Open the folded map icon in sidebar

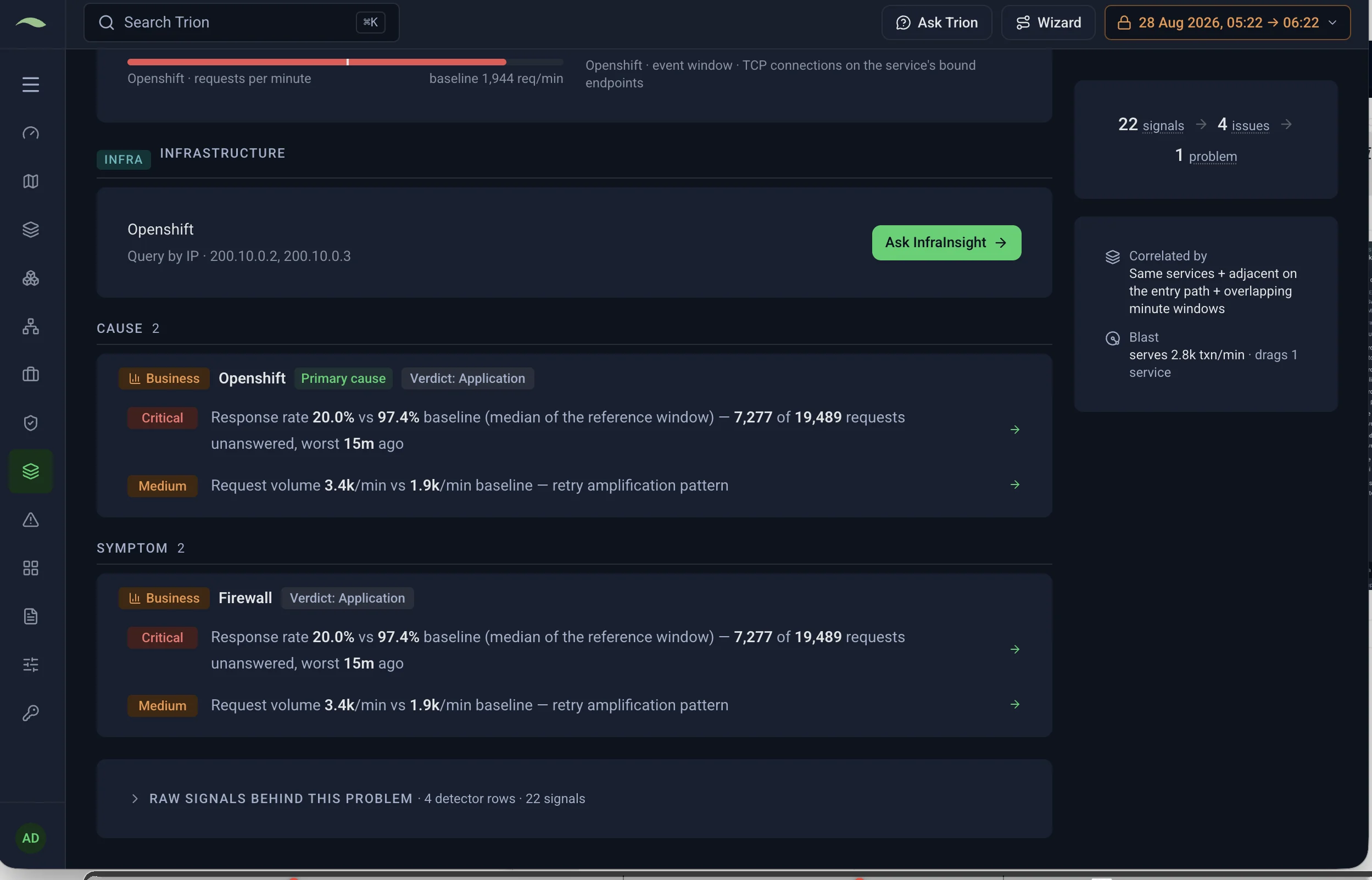click(31, 181)
